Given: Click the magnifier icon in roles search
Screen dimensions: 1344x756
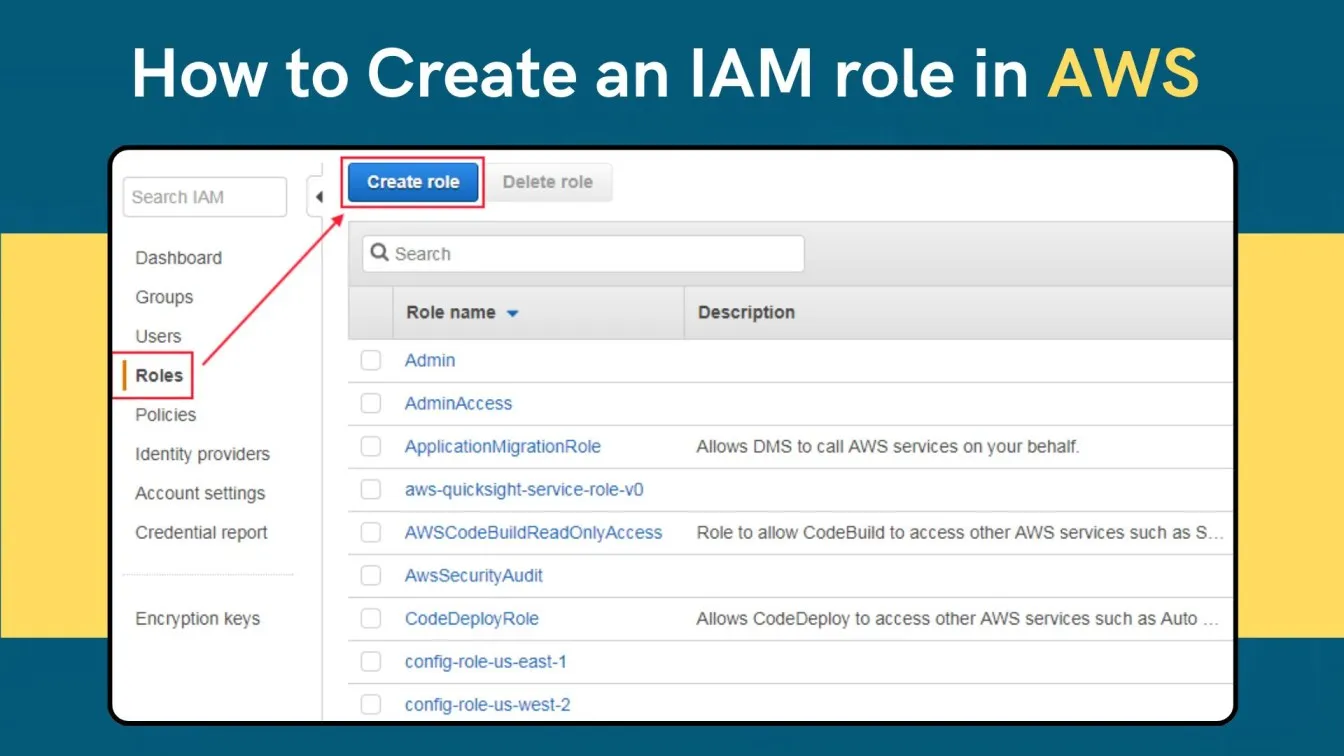Looking at the screenshot, I should coord(379,253).
